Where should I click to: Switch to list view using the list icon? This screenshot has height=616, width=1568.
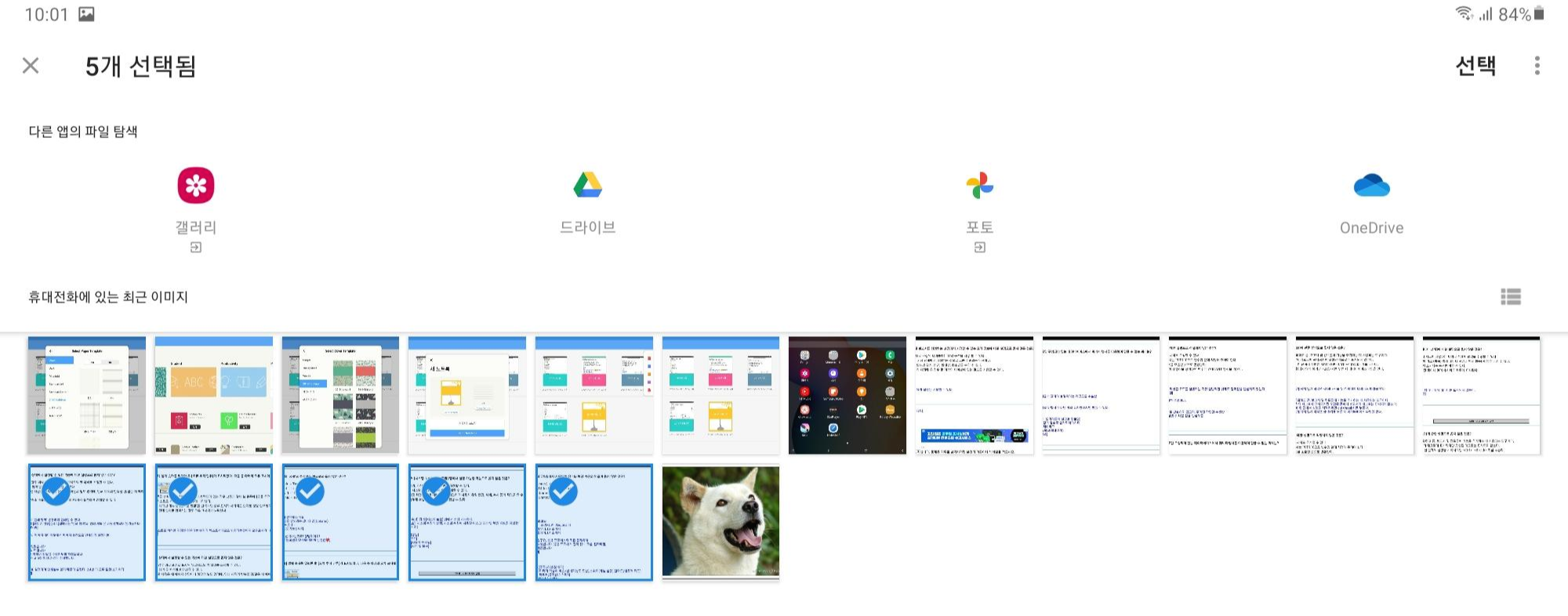[x=1510, y=297]
